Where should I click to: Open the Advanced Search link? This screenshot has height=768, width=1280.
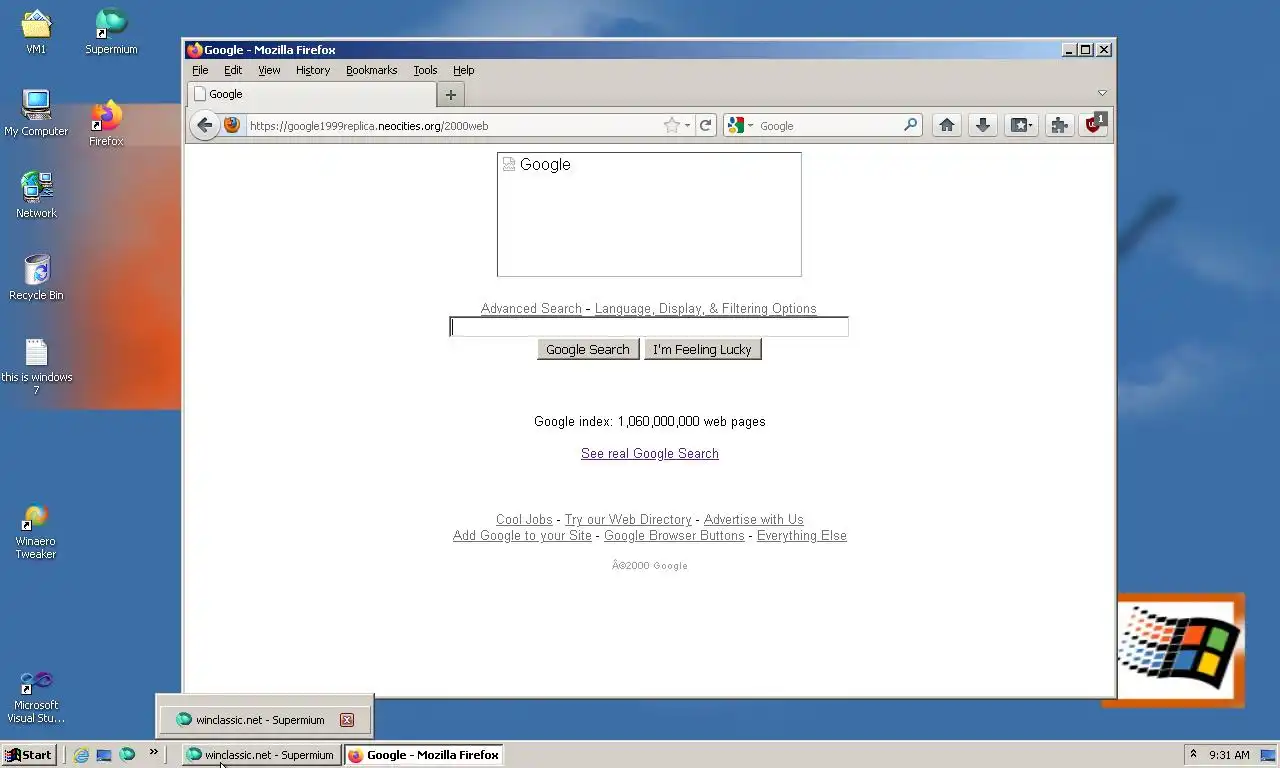click(531, 309)
